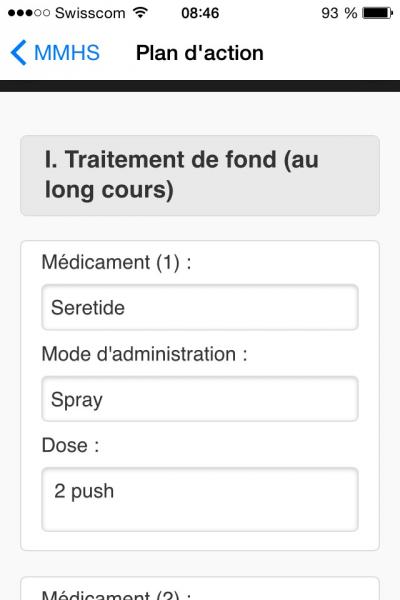Tap the blue back chevron arrow
Screen dimensions: 400x600
pos(18,52)
